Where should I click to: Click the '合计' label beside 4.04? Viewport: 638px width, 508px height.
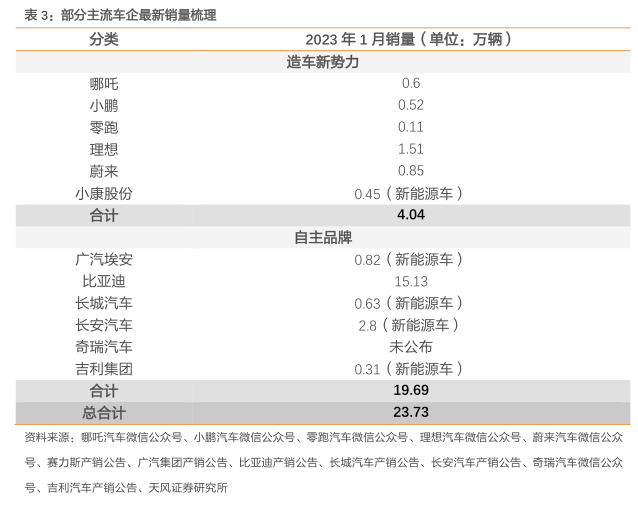pyautogui.click(x=104, y=215)
